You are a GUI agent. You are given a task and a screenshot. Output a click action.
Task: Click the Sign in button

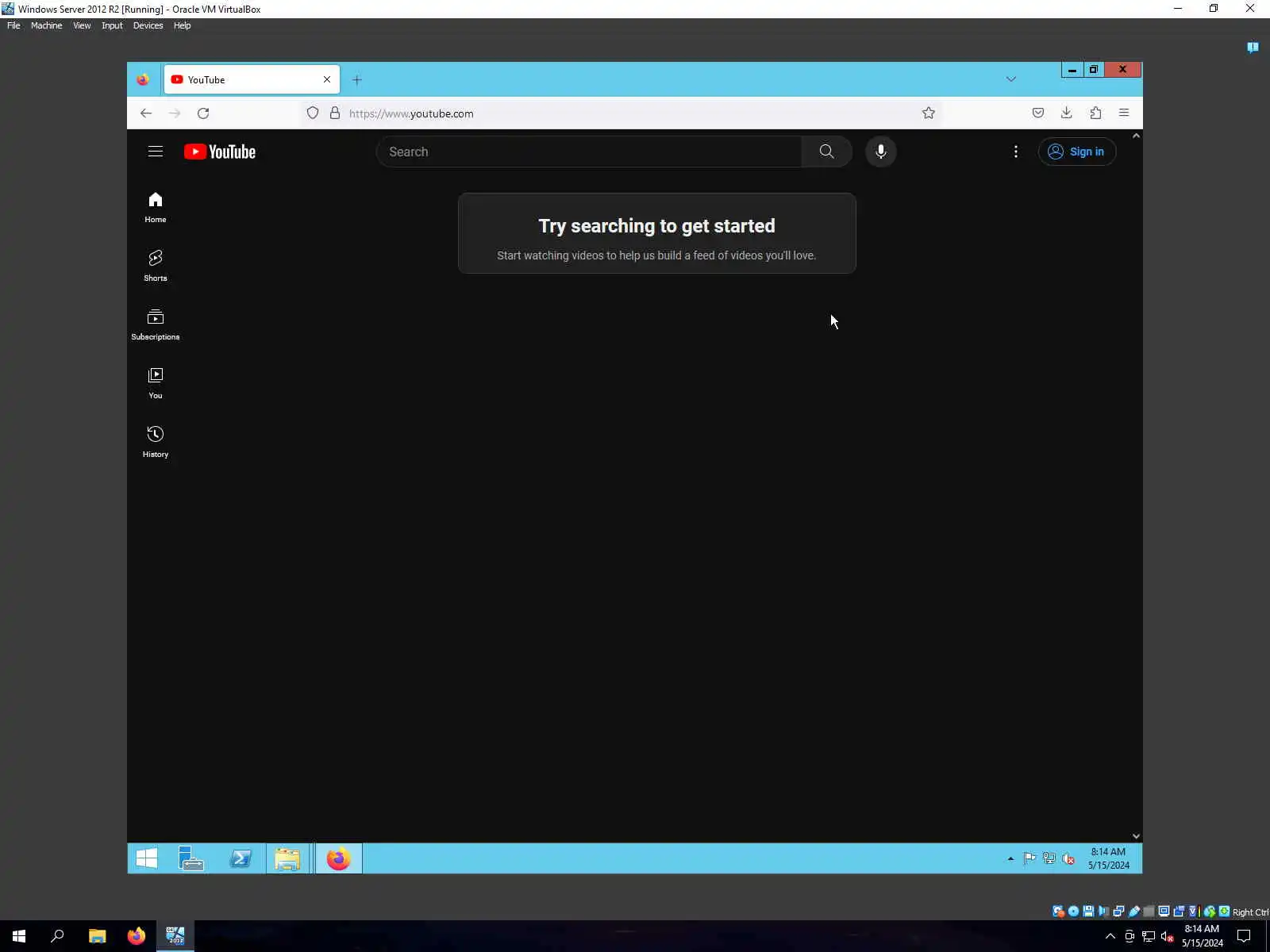tap(1077, 152)
